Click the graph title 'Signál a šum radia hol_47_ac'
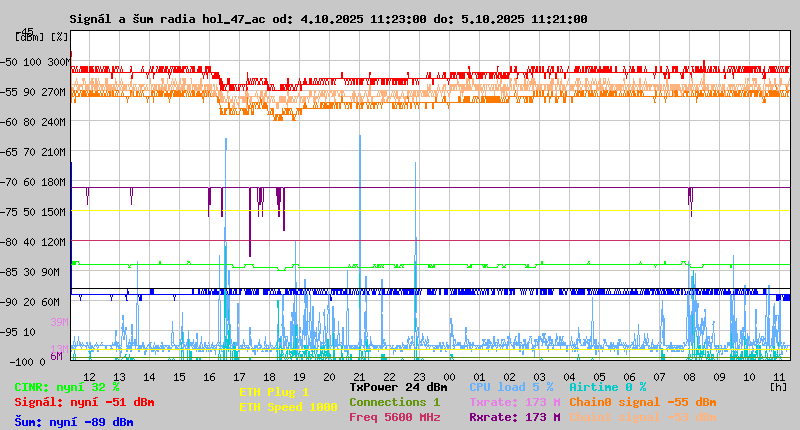The image size is (800, 430). (167, 19)
